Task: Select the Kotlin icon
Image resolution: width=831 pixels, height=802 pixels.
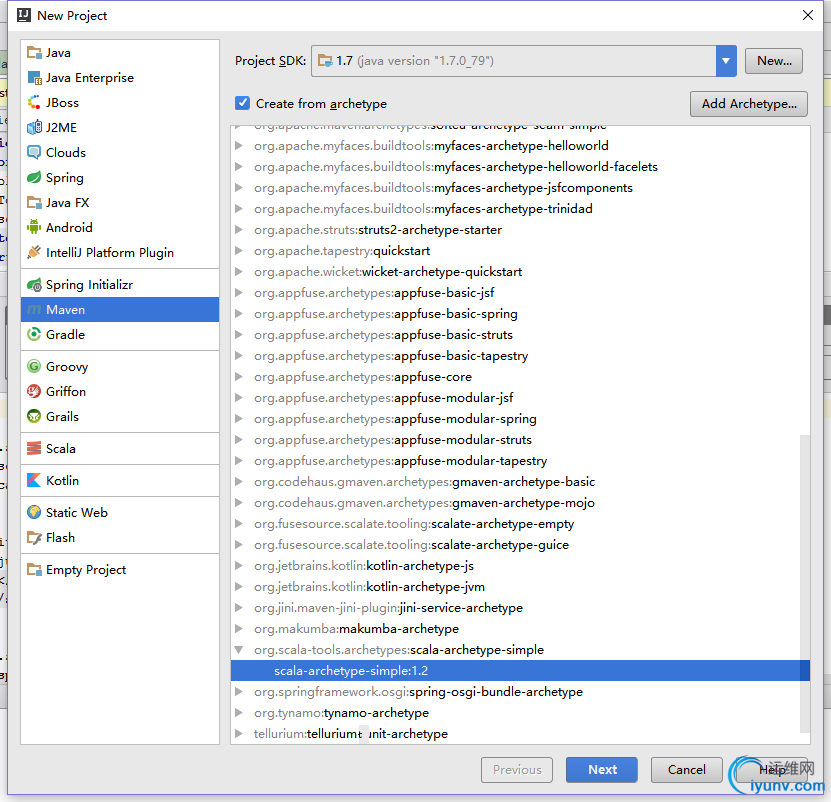Action: pos(34,480)
